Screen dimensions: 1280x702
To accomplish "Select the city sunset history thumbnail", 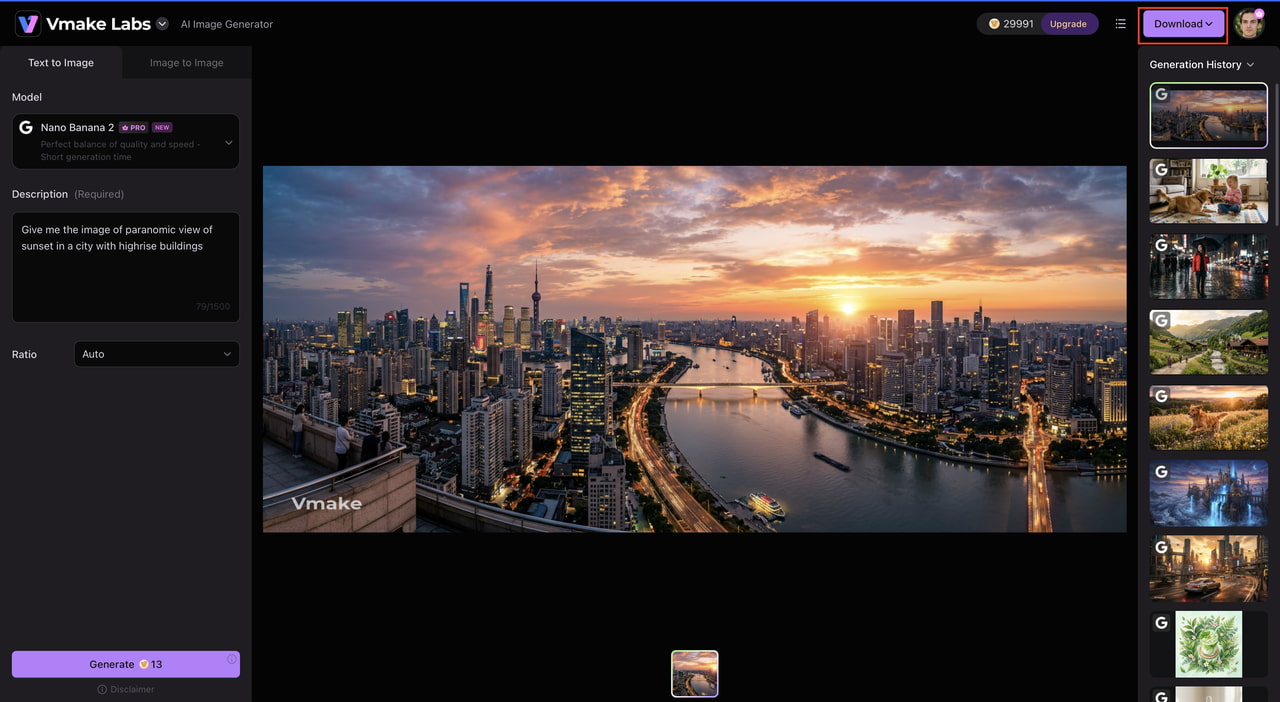I will tap(1209, 115).
